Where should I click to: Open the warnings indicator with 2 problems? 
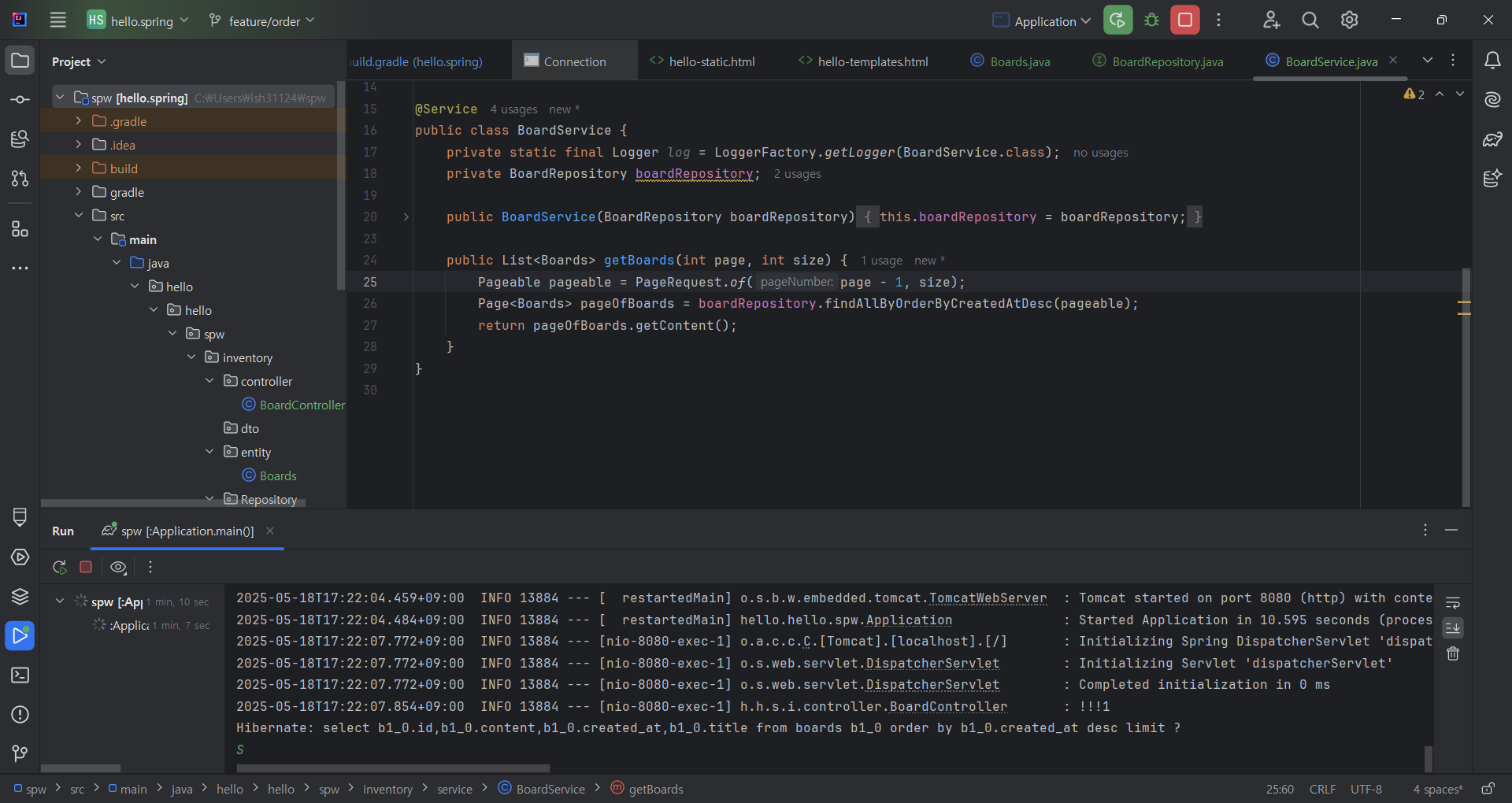pos(1414,94)
